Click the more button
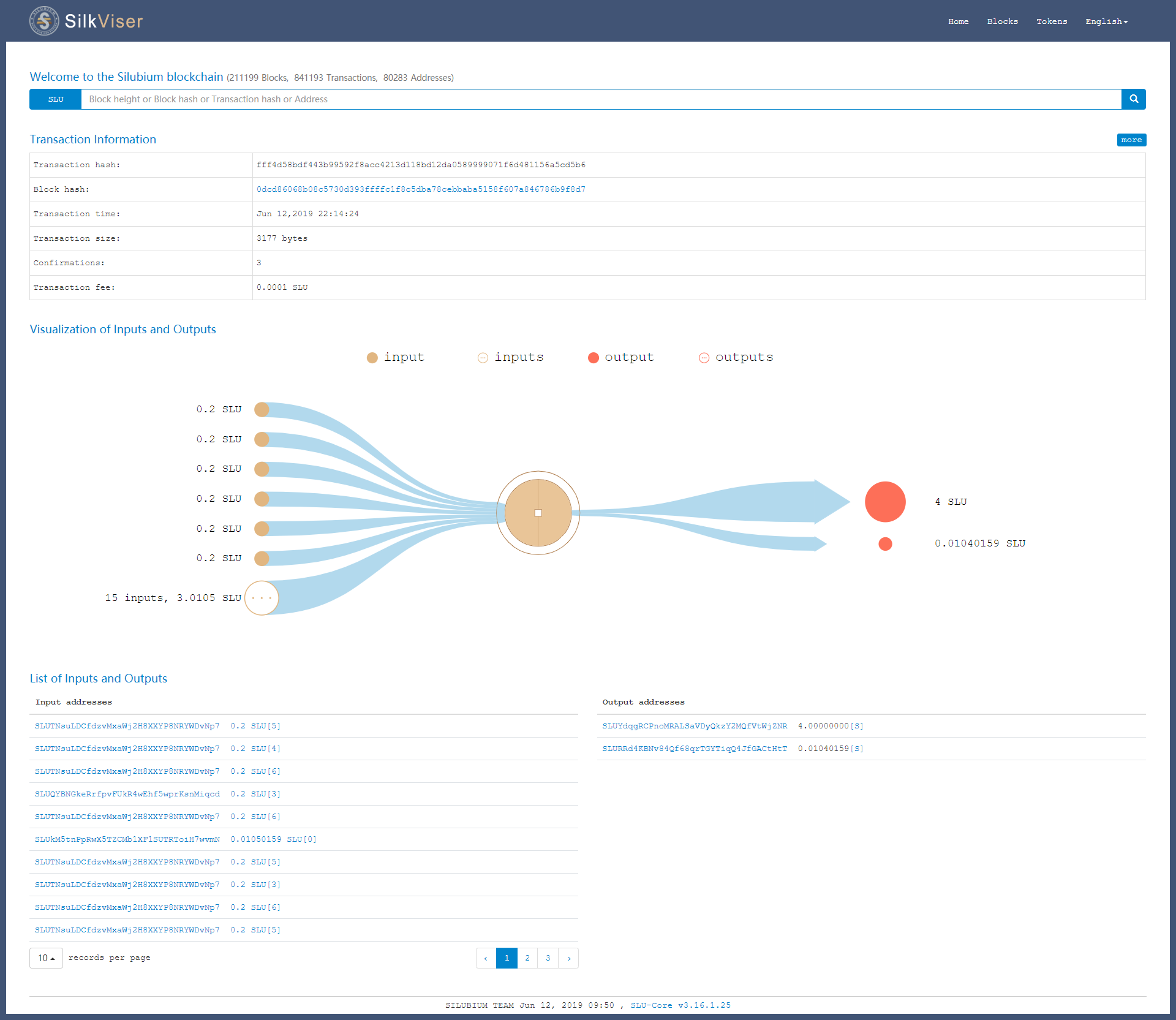 tap(1131, 140)
